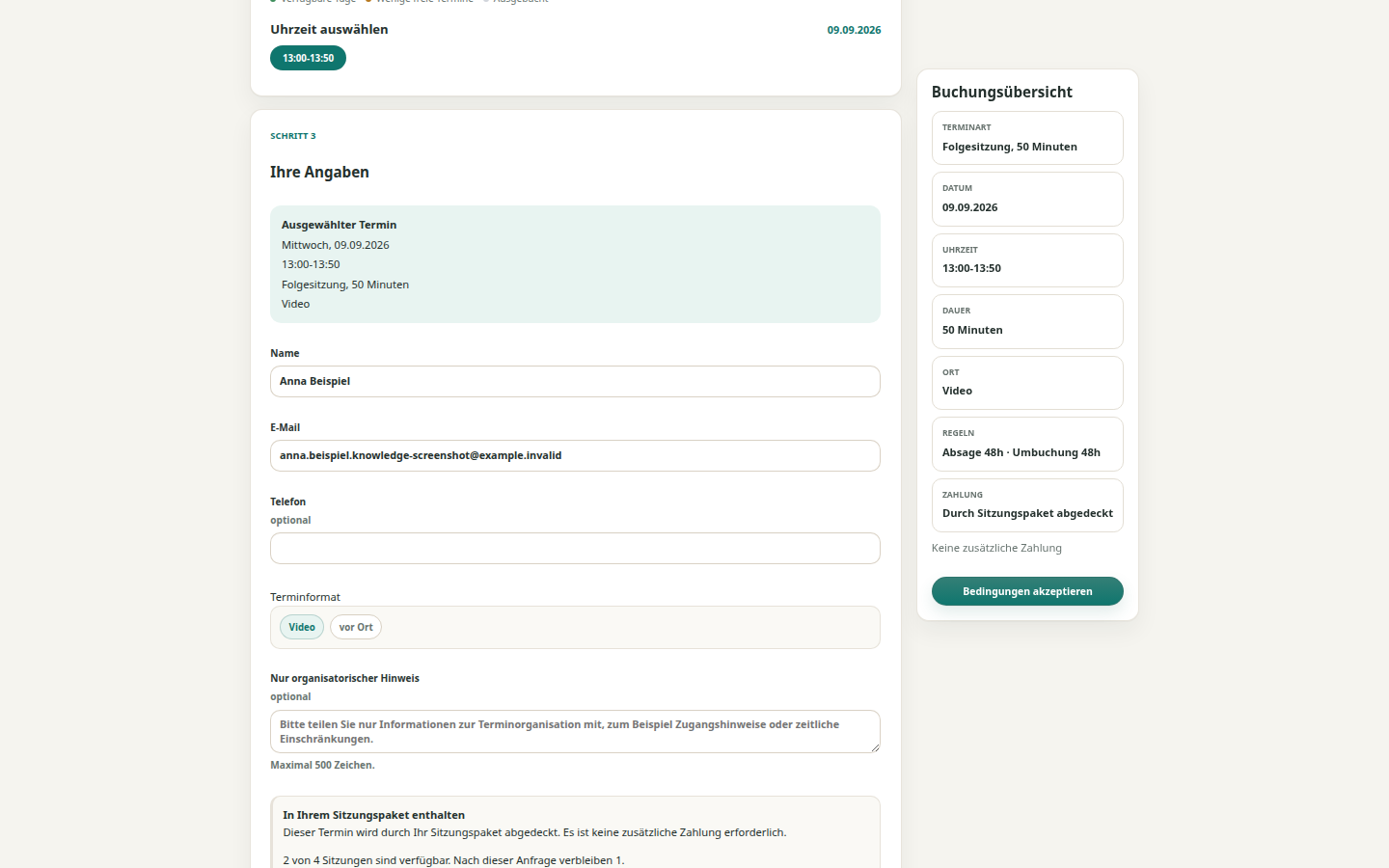Click the Uhrzeit card showing 13:00-13:50
This screenshot has width=1389, height=868.
pos(1027,260)
